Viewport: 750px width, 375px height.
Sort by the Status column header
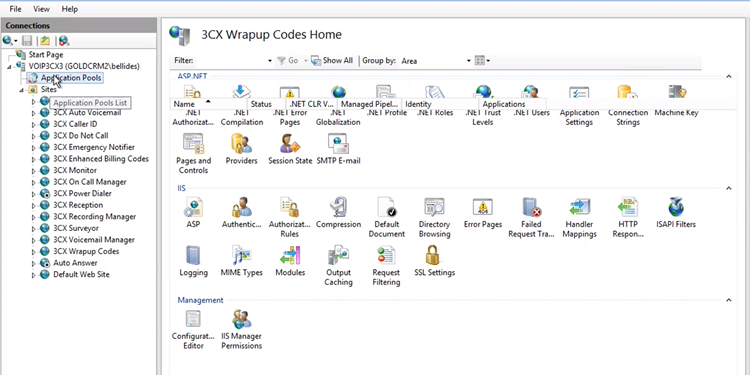[266, 104]
